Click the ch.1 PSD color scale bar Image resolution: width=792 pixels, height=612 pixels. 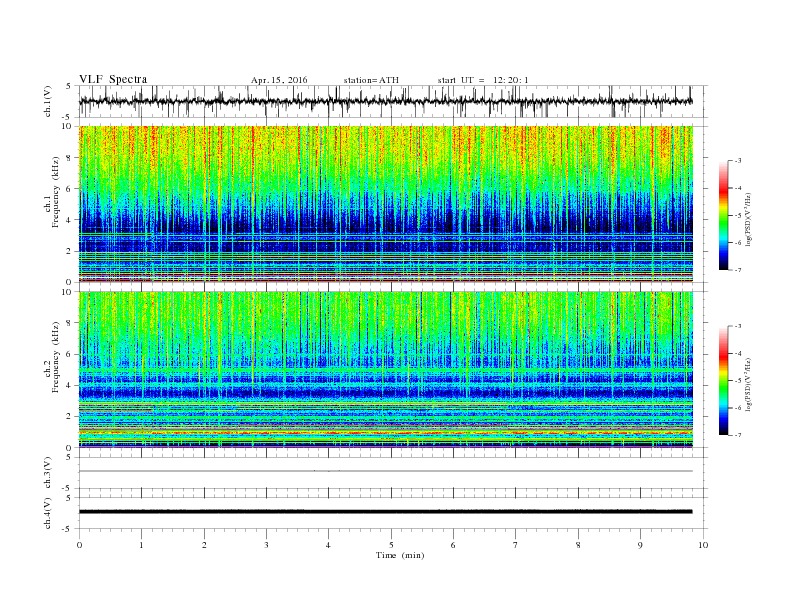(x=723, y=215)
